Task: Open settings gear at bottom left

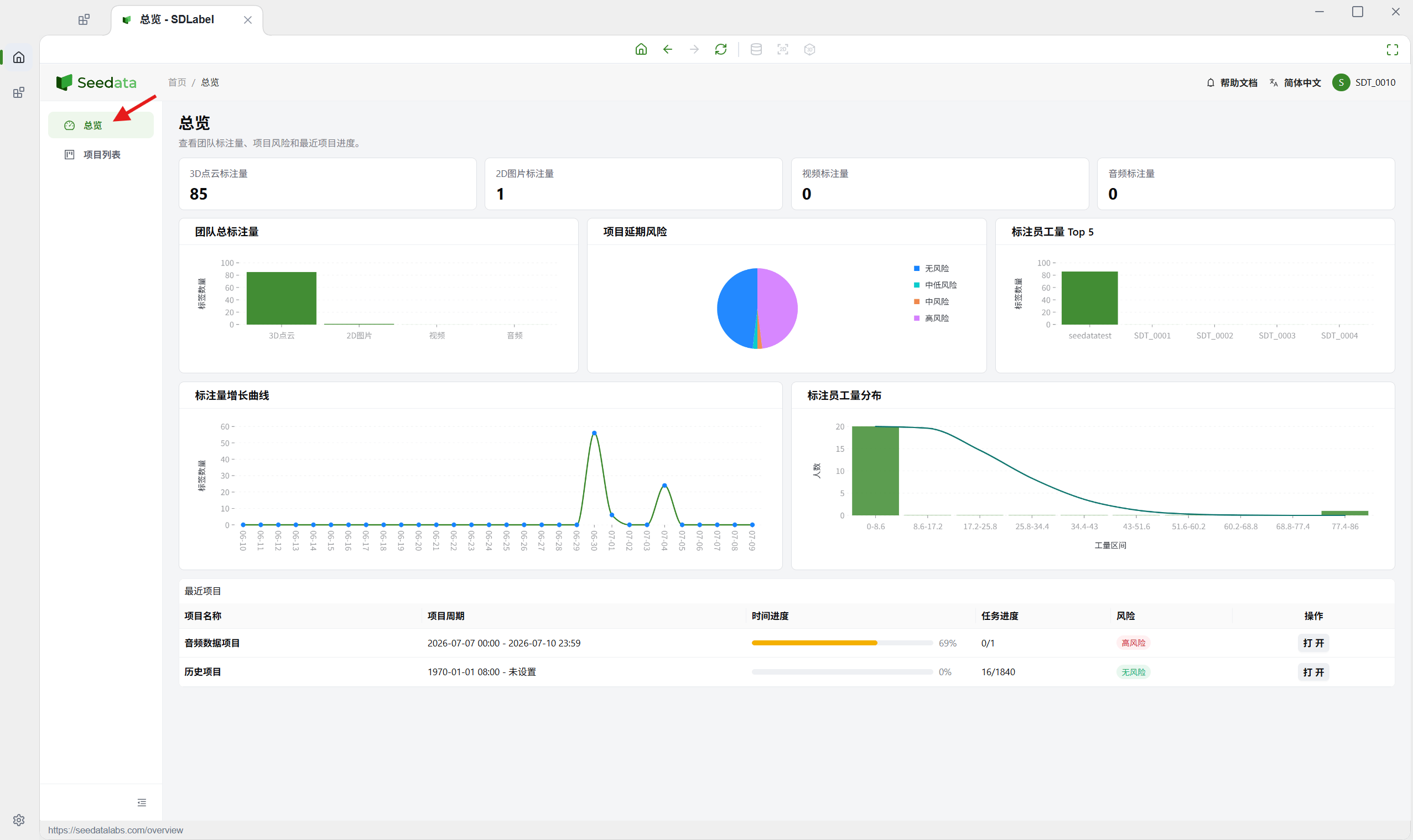Action: 19,820
